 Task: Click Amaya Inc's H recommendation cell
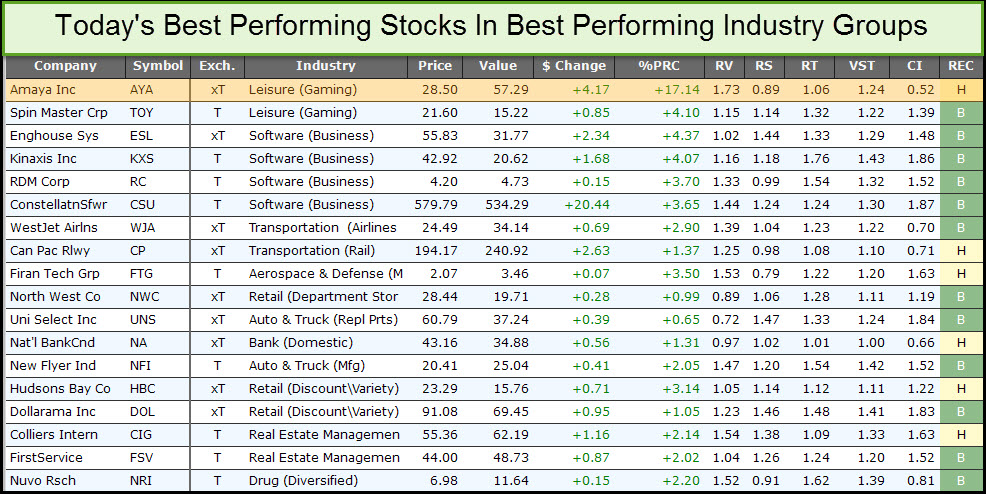[x=961, y=90]
